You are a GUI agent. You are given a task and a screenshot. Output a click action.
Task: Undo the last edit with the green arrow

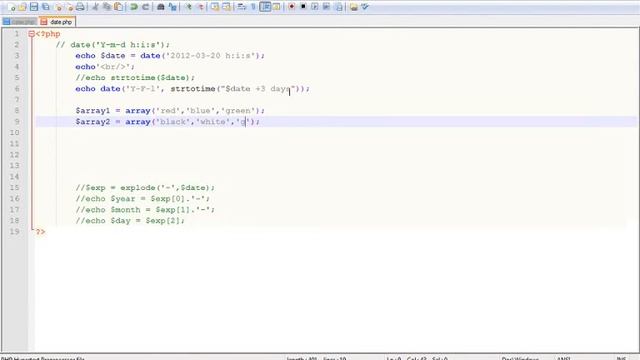tap(134, 7)
